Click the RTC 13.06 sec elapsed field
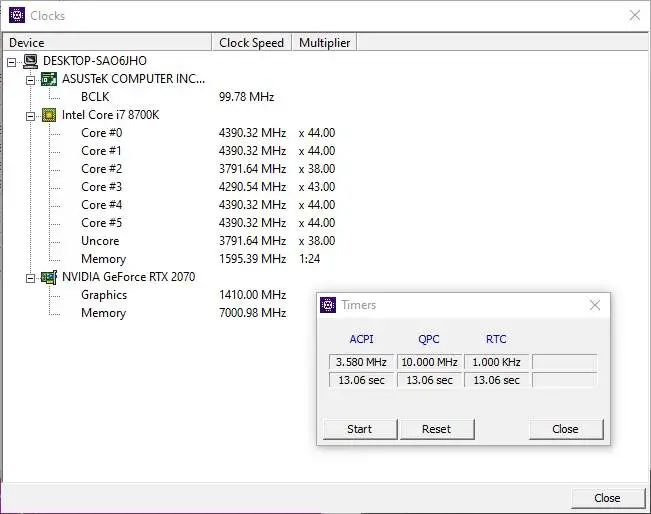Screen dimensions: 651x514 pos(497,380)
